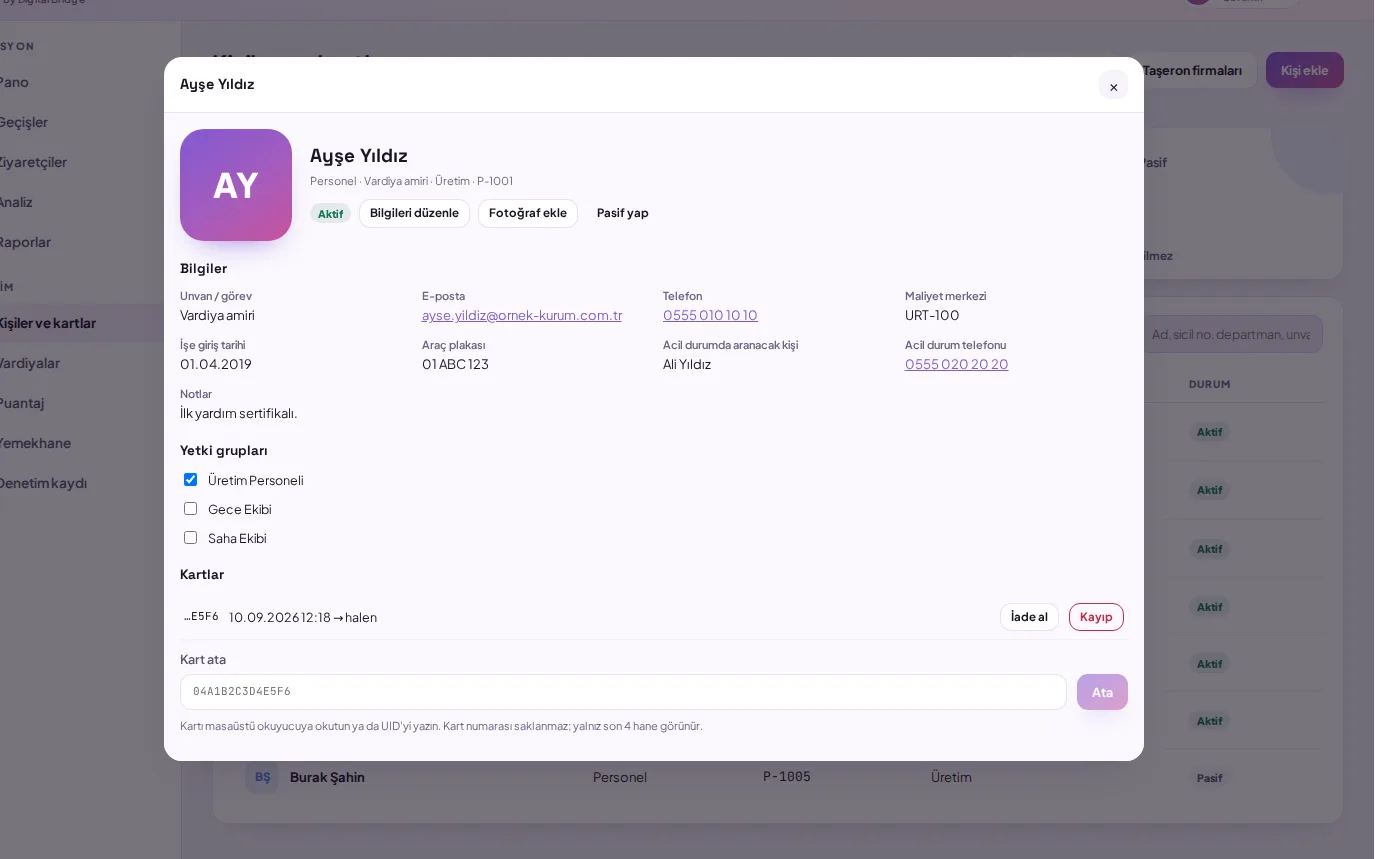Click the İşe giriş tarihi value 01.04.2019

click(x=216, y=364)
